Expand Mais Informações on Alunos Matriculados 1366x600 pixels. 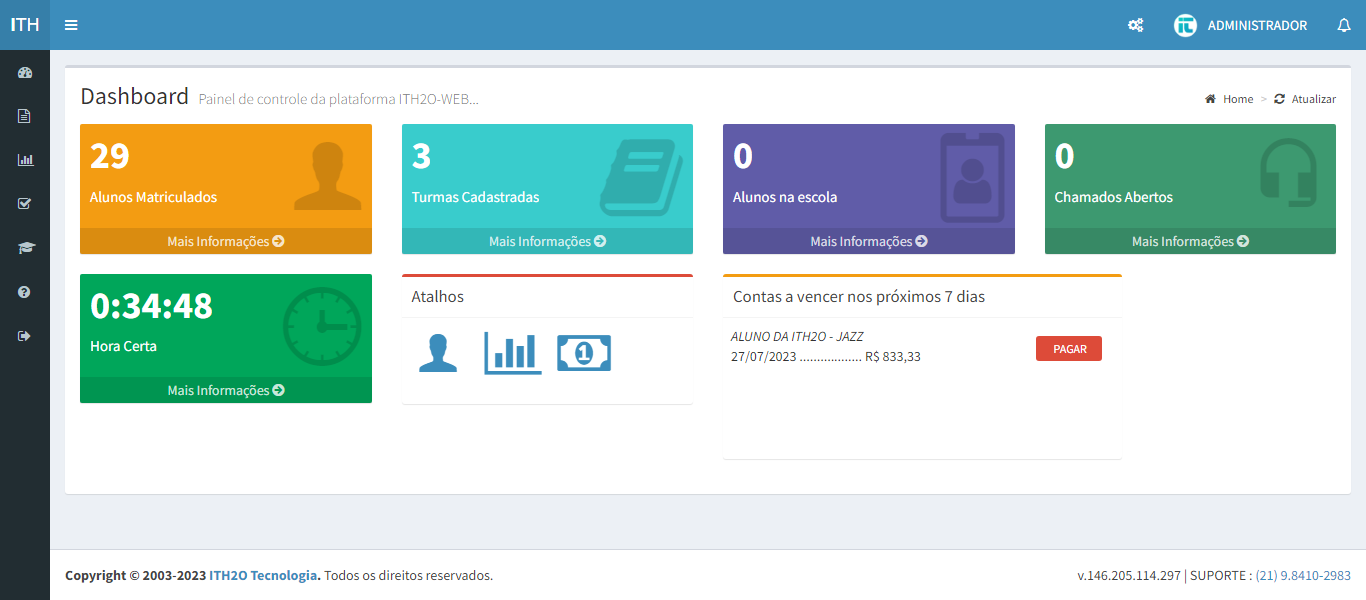pyautogui.click(x=225, y=240)
